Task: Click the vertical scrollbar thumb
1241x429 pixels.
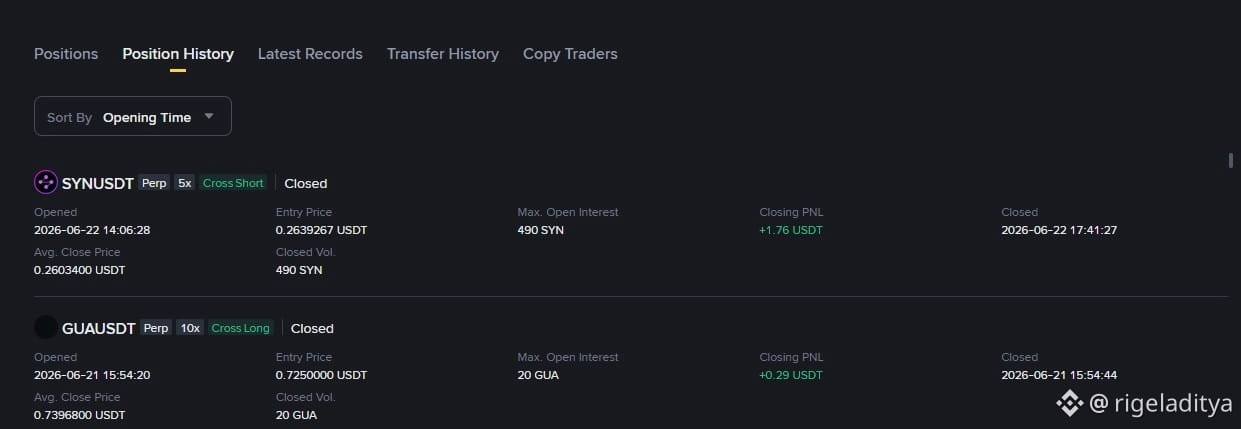Action: tap(1230, 160)
